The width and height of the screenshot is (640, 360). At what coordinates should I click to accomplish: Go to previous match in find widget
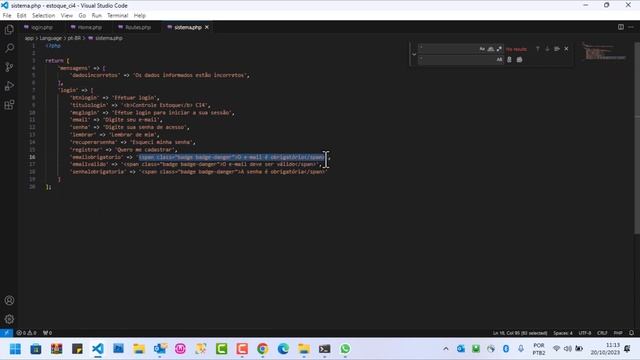(x=538, y=49)
